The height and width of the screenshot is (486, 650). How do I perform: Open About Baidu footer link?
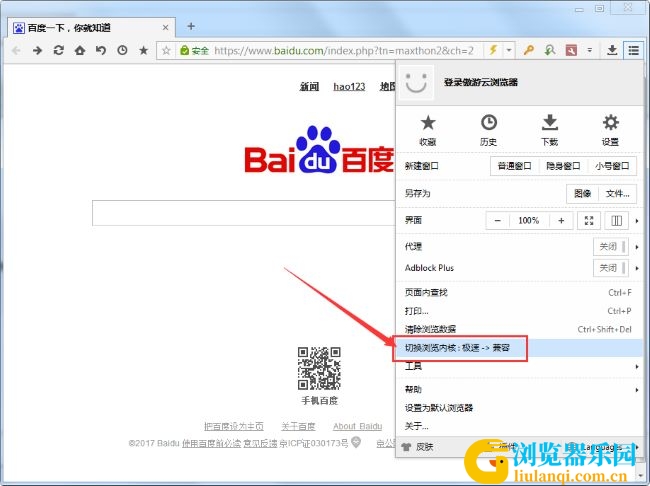point(357,426)
